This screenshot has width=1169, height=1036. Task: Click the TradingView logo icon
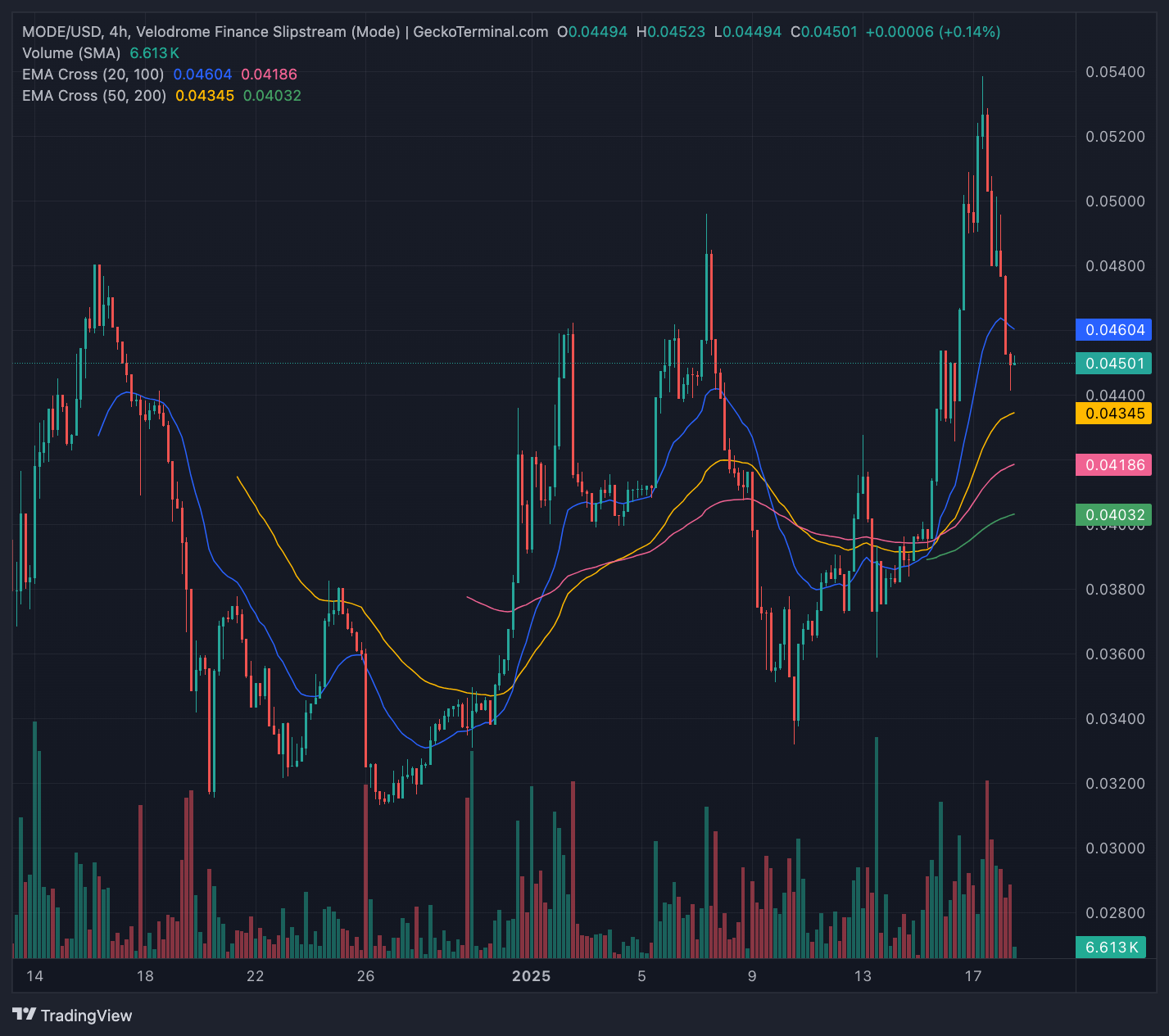[x=25, y=1015]
